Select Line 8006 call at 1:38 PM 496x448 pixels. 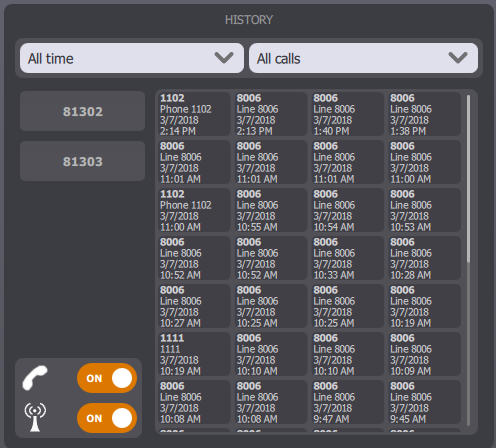424,114
